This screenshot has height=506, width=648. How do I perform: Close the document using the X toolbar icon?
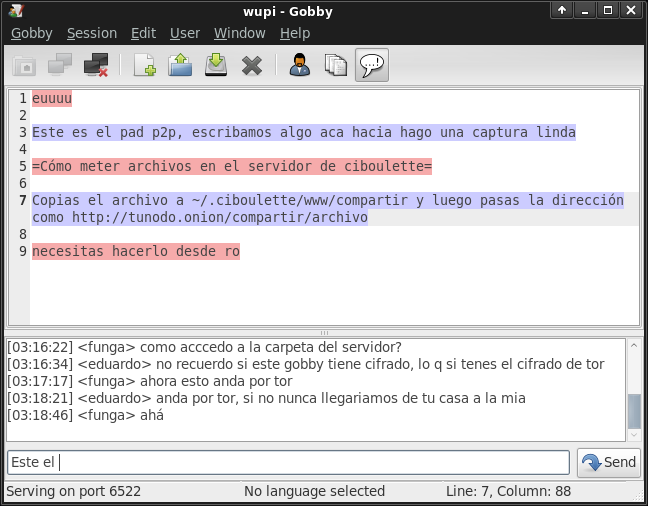[x=252, y=66]
